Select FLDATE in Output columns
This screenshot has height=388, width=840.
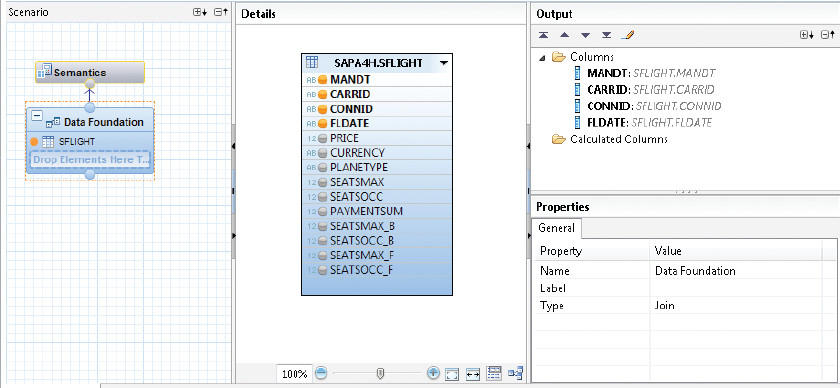coord(649,123)
